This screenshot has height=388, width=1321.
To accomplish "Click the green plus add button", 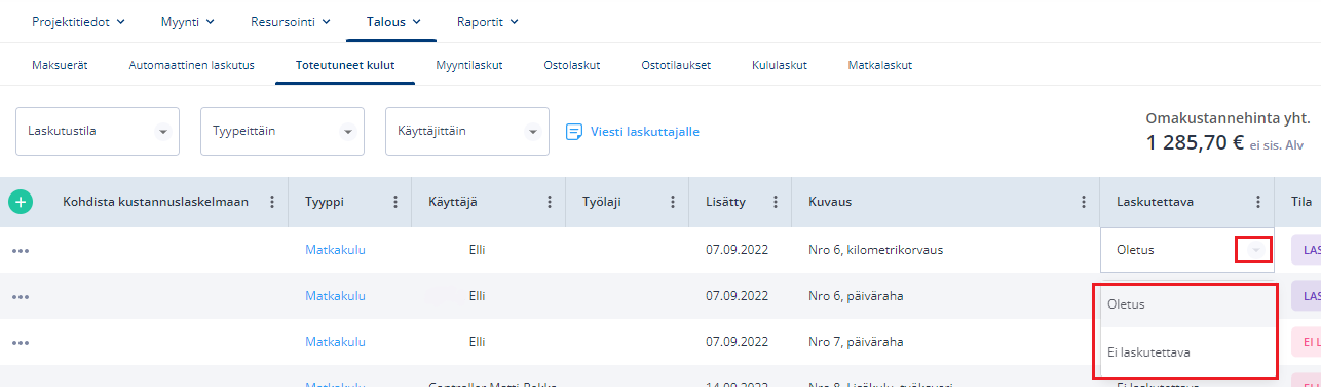I will point(20,202).
